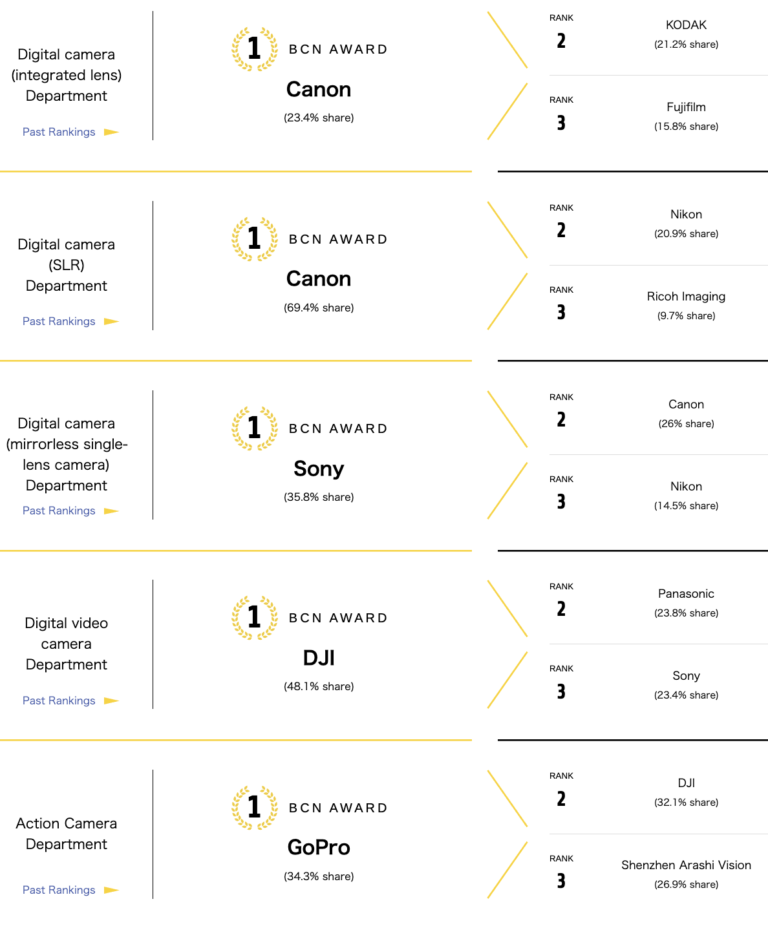Open Past Rankings for integrated lens cameras

(59, 132)
